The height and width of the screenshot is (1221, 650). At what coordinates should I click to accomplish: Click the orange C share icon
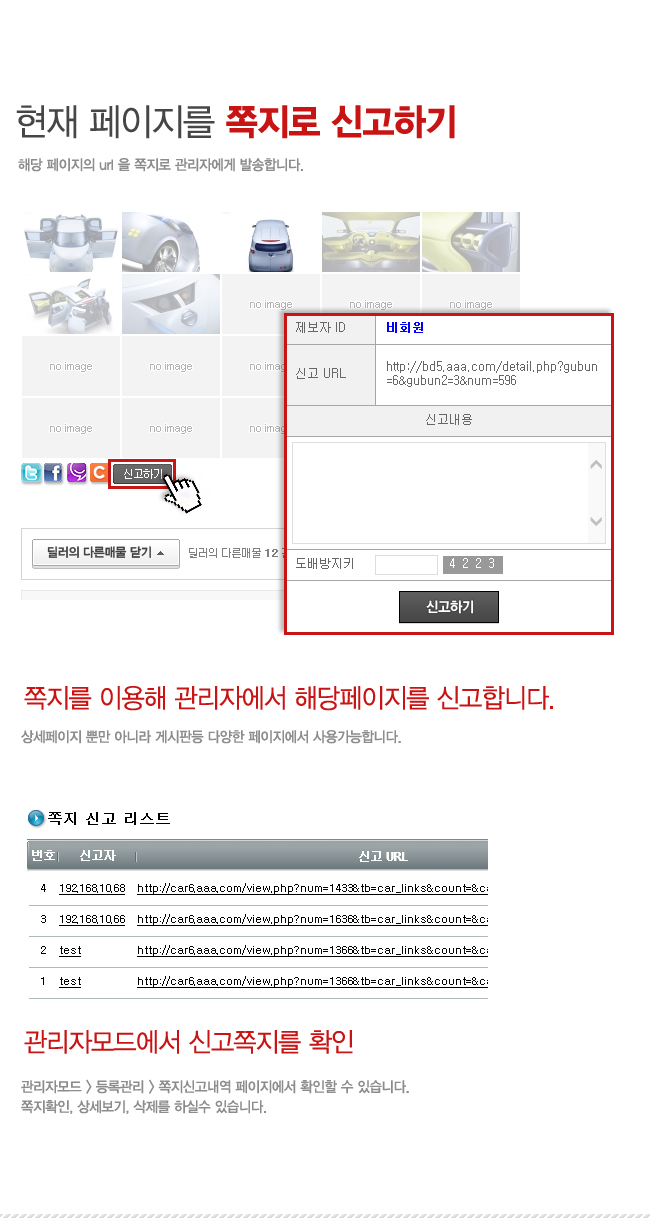coord(99,473)
